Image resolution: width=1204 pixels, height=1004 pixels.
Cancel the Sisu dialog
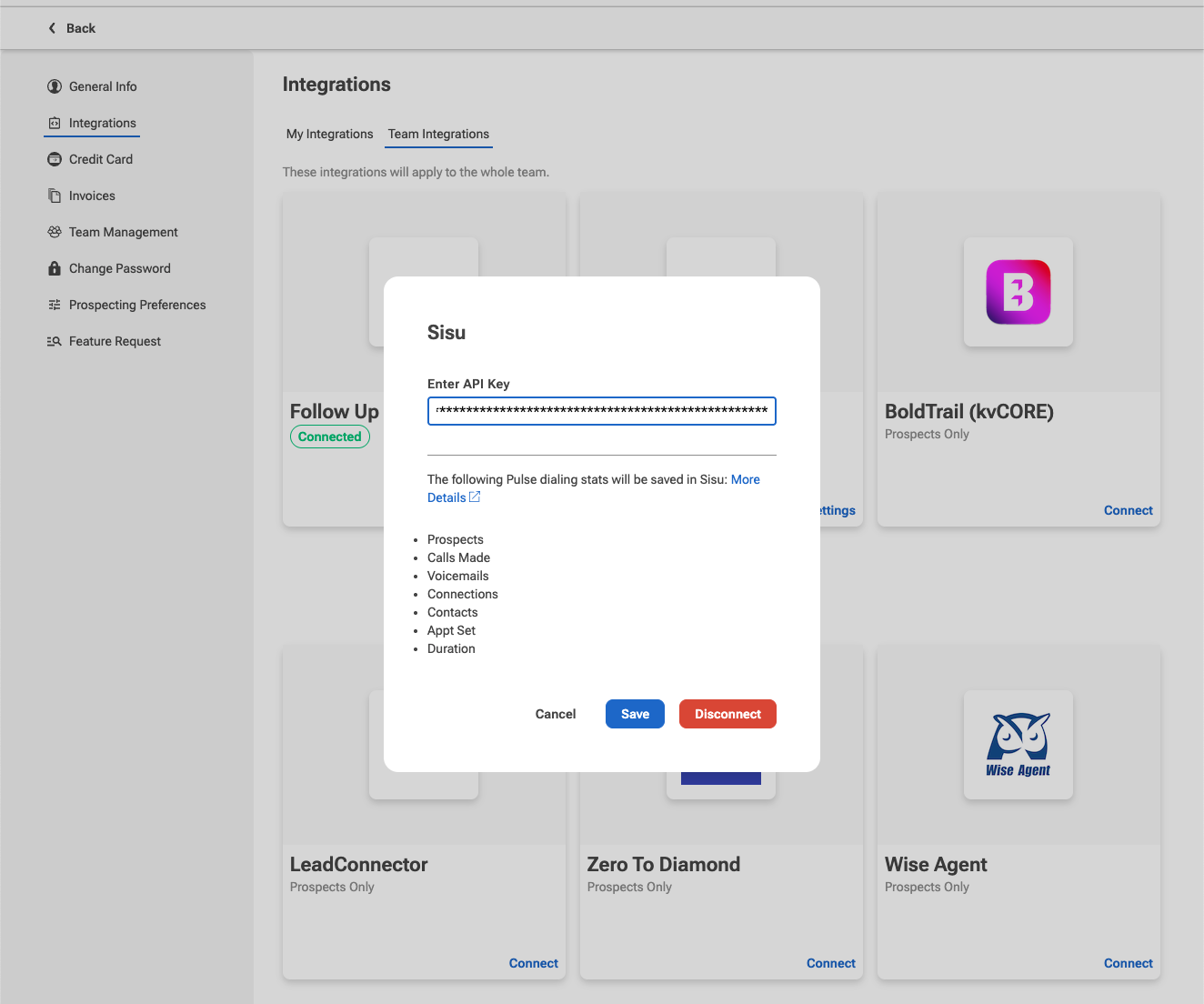pyautogui.click(x=556, y=714)
